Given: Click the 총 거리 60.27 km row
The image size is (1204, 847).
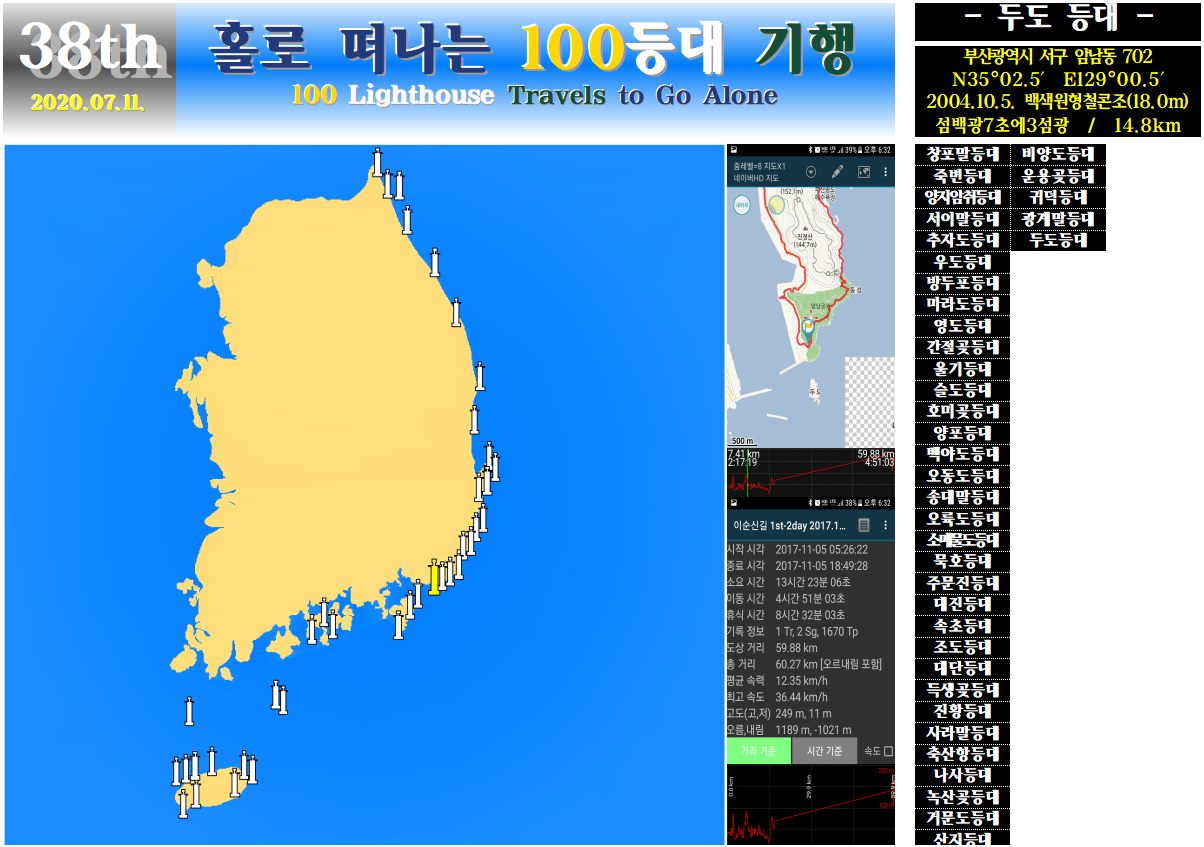Looking at the screenshot, I should point(810,664).
